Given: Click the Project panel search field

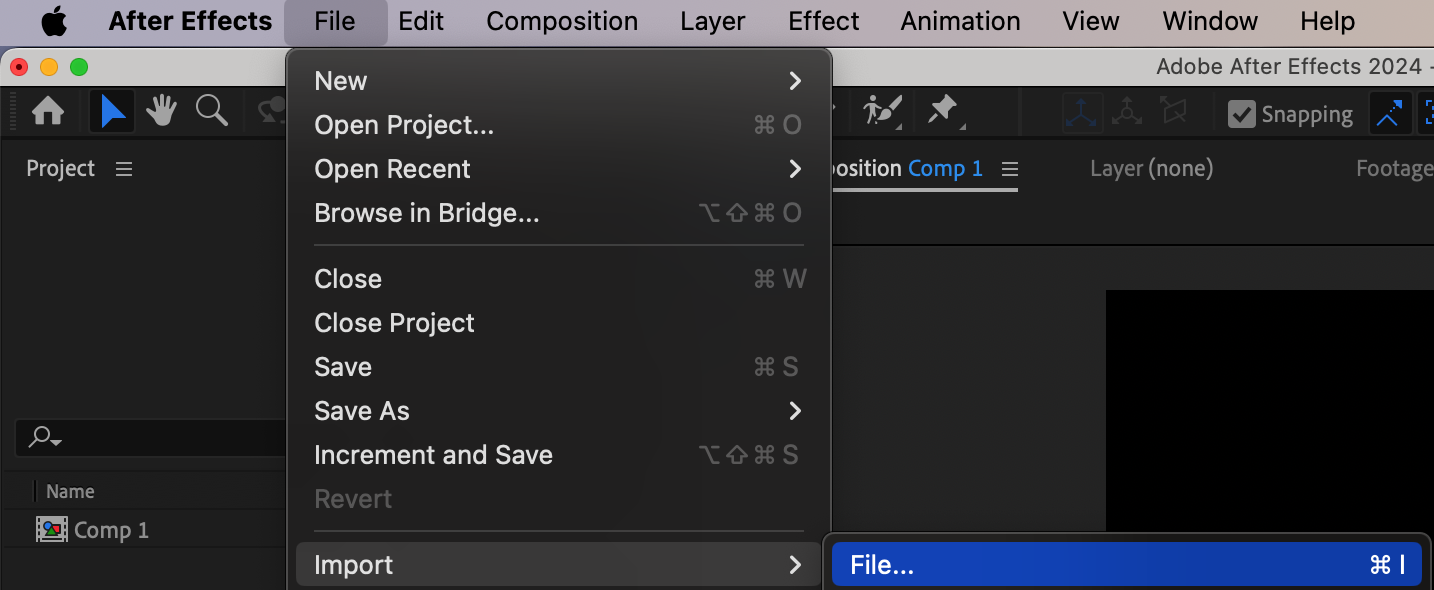Looking at the screenshot, I should [150, 437].
